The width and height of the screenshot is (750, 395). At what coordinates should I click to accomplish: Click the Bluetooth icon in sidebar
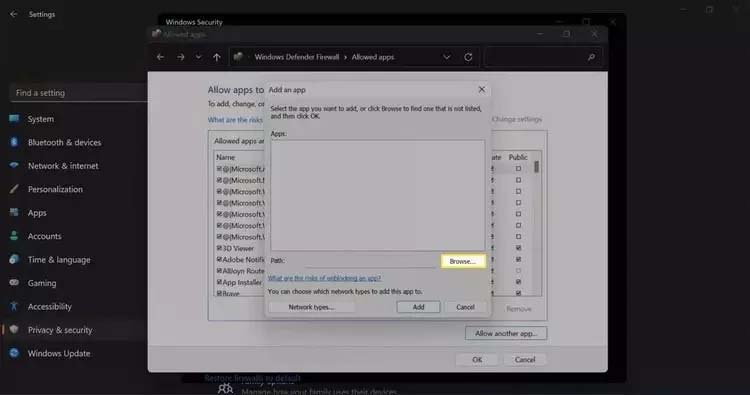(x=14, y=142)
